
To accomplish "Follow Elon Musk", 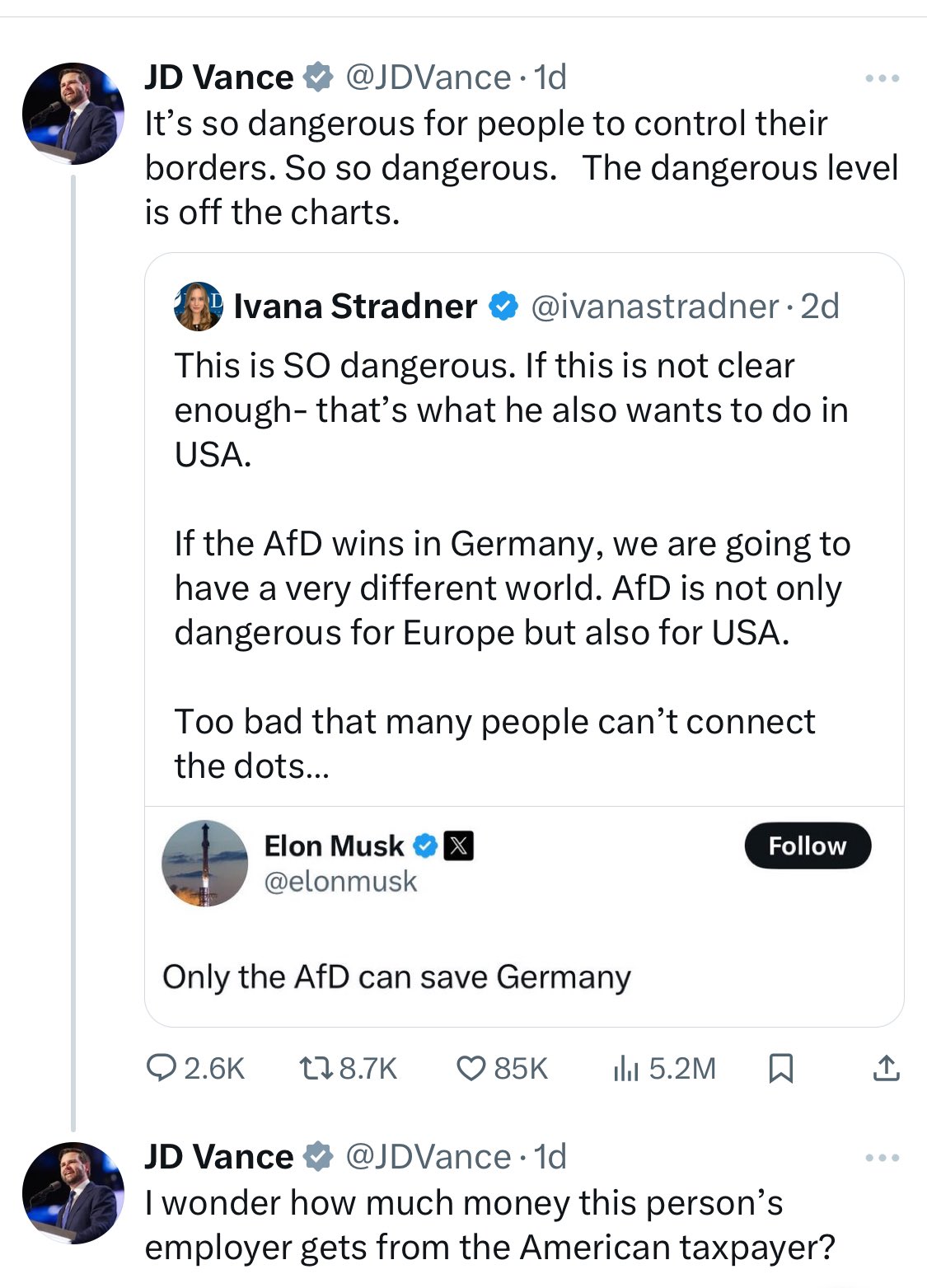I will (807, 845).
